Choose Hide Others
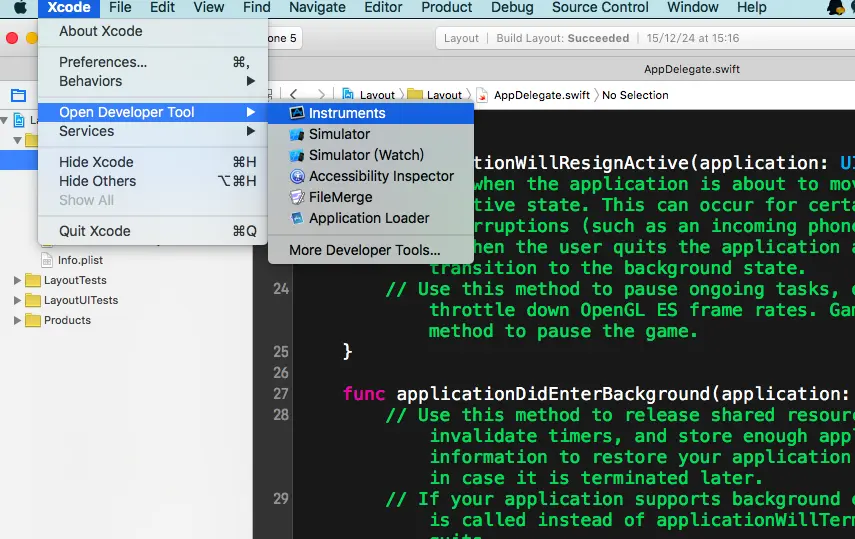 tap(153, 181)
